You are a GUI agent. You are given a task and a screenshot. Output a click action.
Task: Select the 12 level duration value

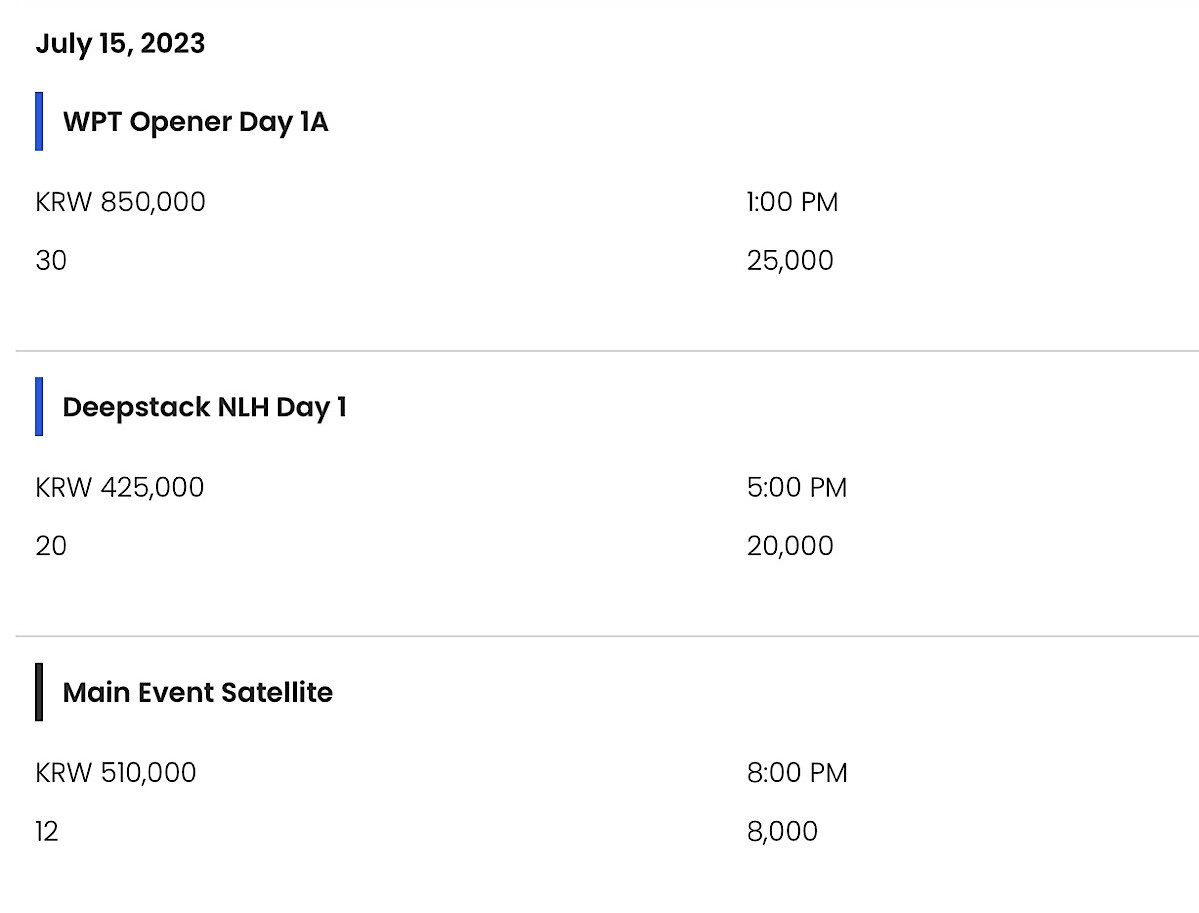[x=47, y=831]
